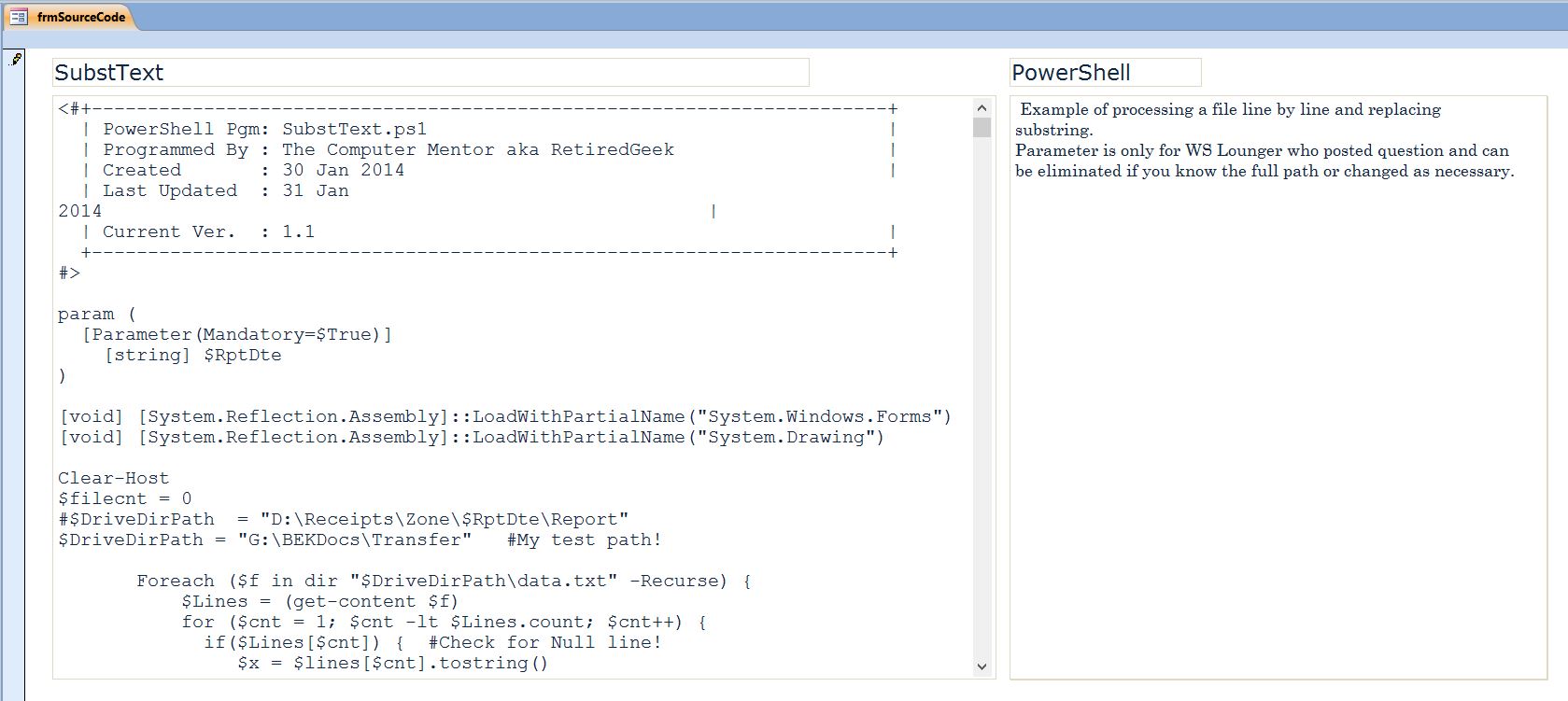Screen dimensions: 1568x701
Task: Click the pencil edit indicator icon
Action: [16, 59]
